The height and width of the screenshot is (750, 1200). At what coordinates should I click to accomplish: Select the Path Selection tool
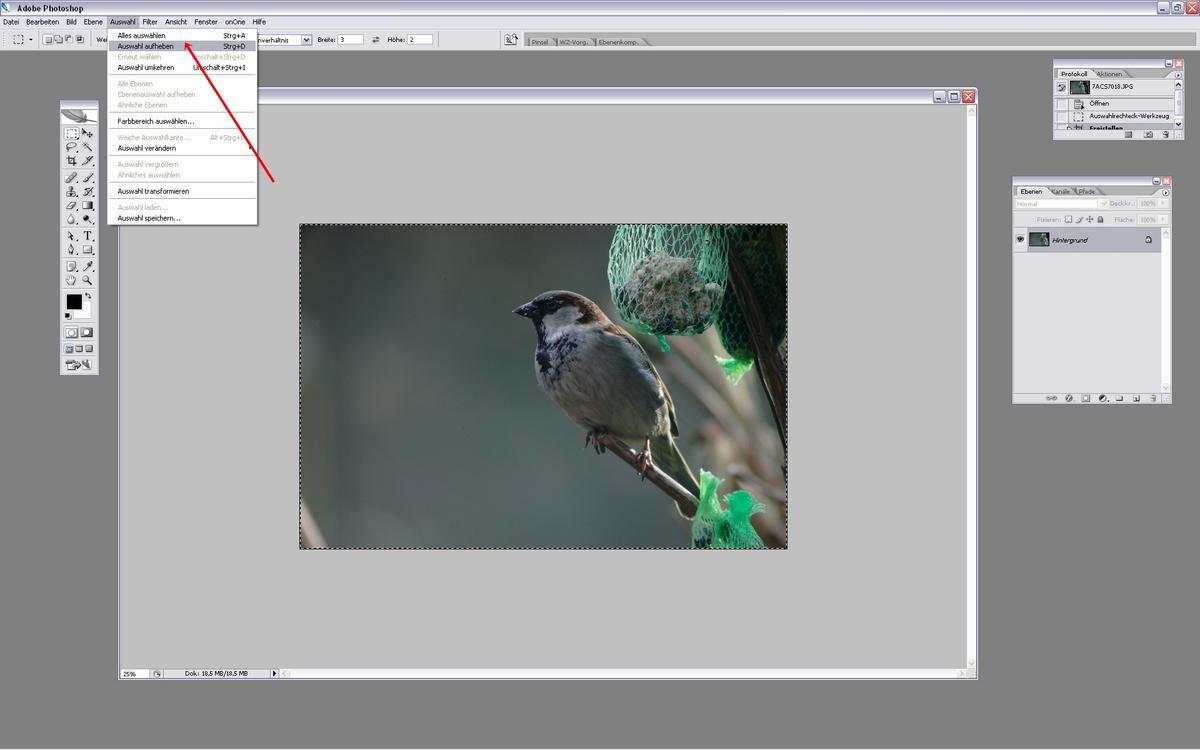pyautogui.click(x=72, y=236)
